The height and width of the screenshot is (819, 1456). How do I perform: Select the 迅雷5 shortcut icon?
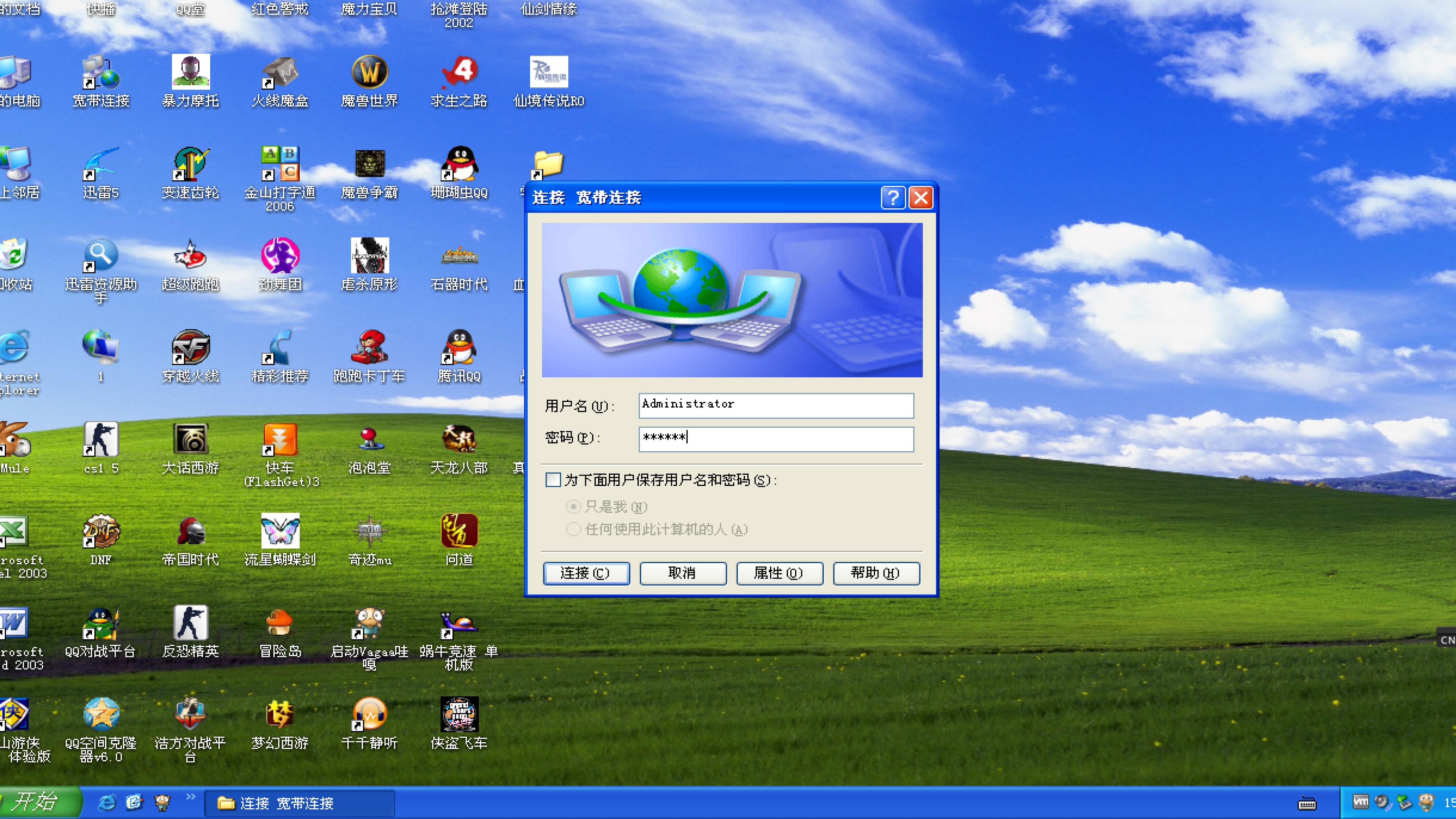click(x=101, y=165)
